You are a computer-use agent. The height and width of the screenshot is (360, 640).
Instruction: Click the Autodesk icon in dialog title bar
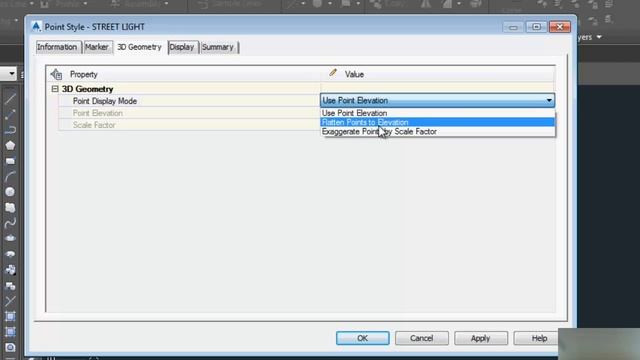[x=36, y=27]
